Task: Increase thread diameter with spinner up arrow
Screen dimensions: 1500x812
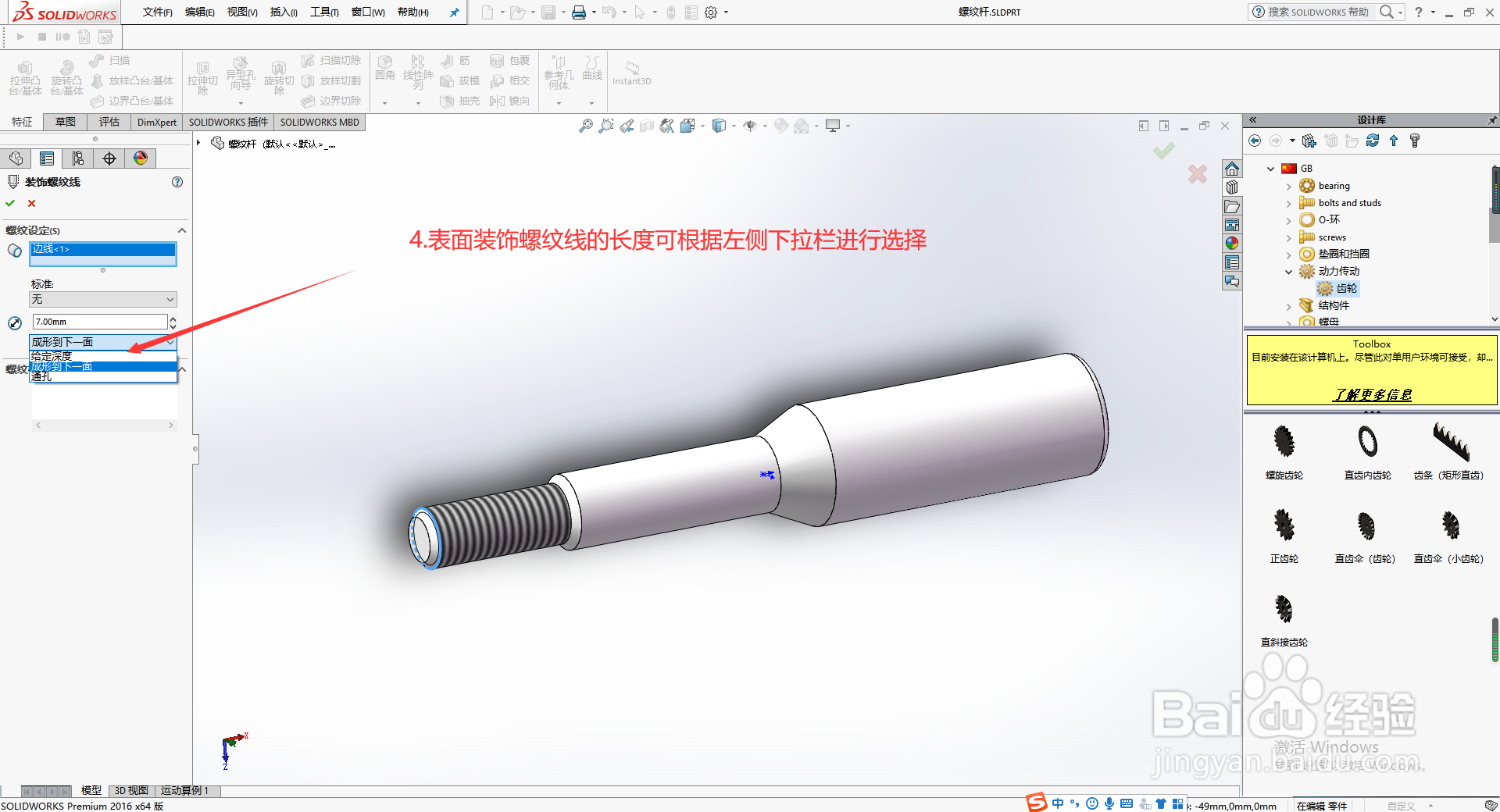Action: pyautogui.click(x=173, y=319)
